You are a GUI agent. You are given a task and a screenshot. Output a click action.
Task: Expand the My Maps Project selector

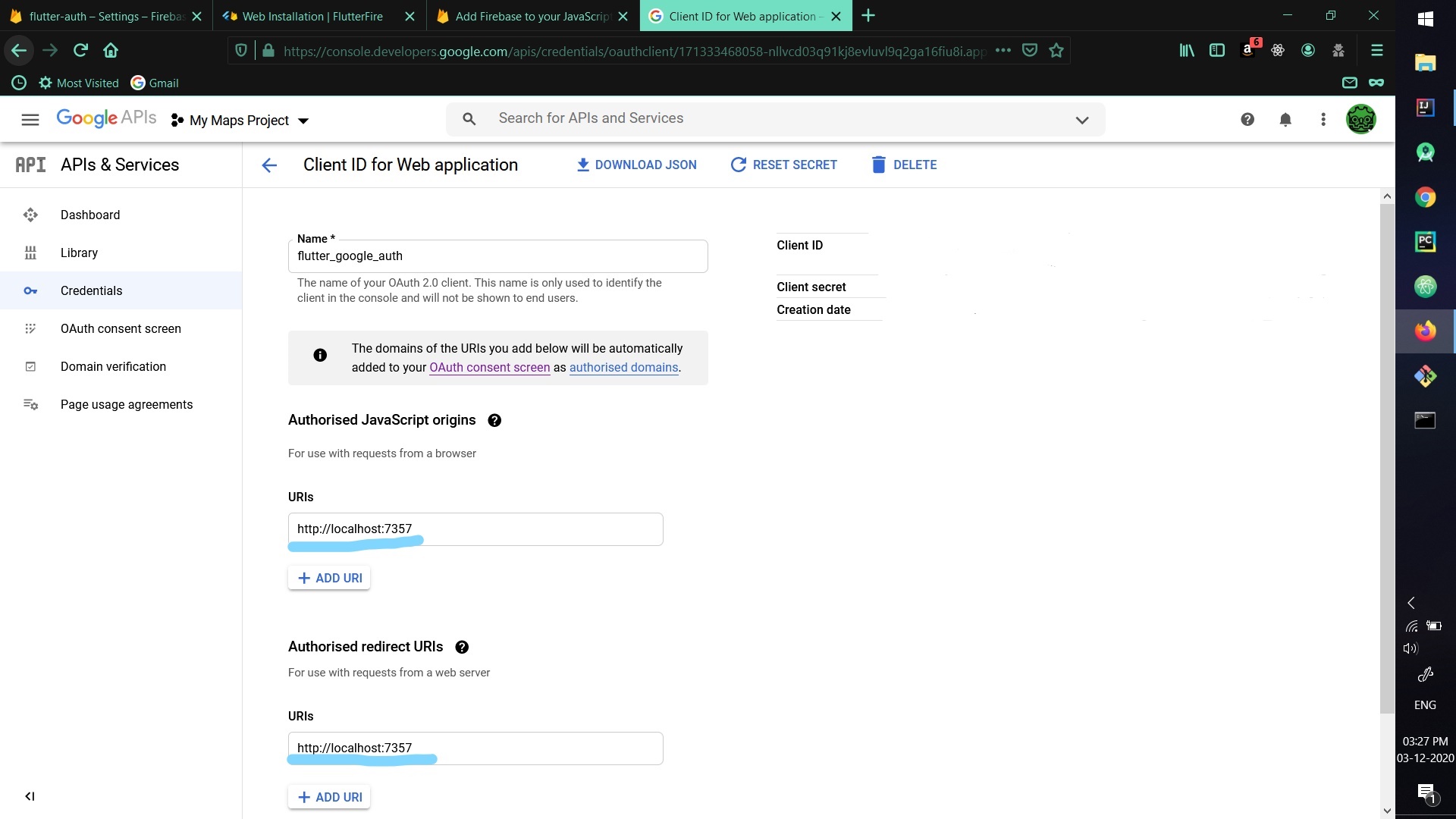(240, 121)
